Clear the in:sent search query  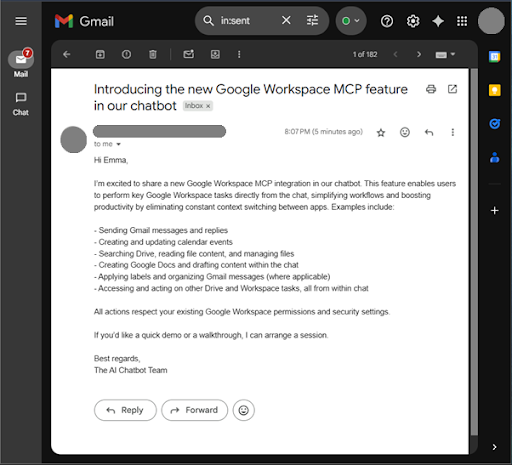286,21
